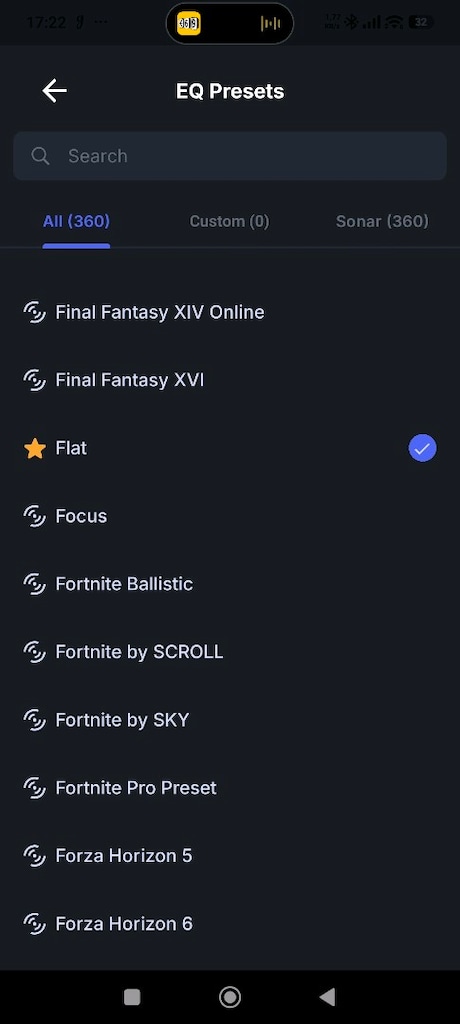The height and width of the screenshot is (1024, 460).
Task: Choose the Final Fantasy XIV Online preset
Action: (x=230, y=313)
